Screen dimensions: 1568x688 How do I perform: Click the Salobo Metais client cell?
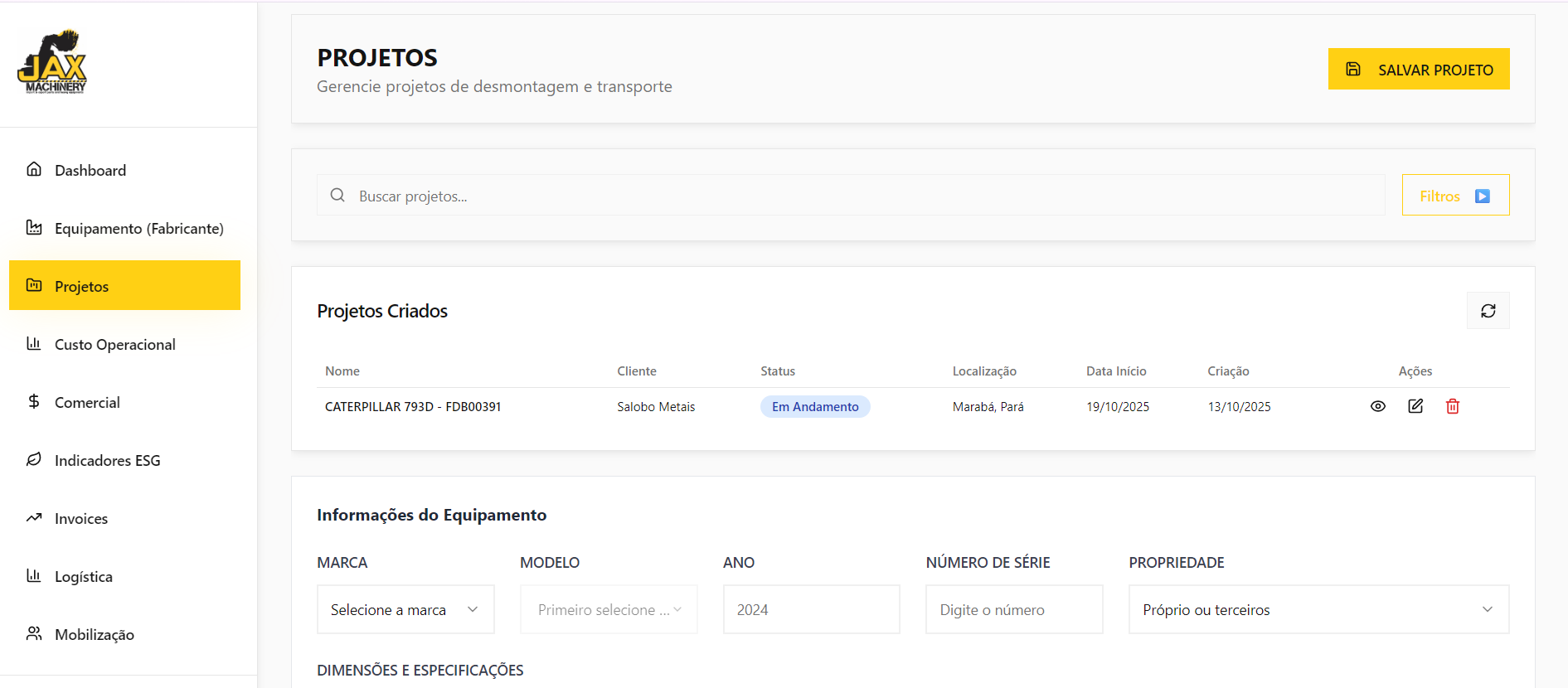click(x=656, y=406)
